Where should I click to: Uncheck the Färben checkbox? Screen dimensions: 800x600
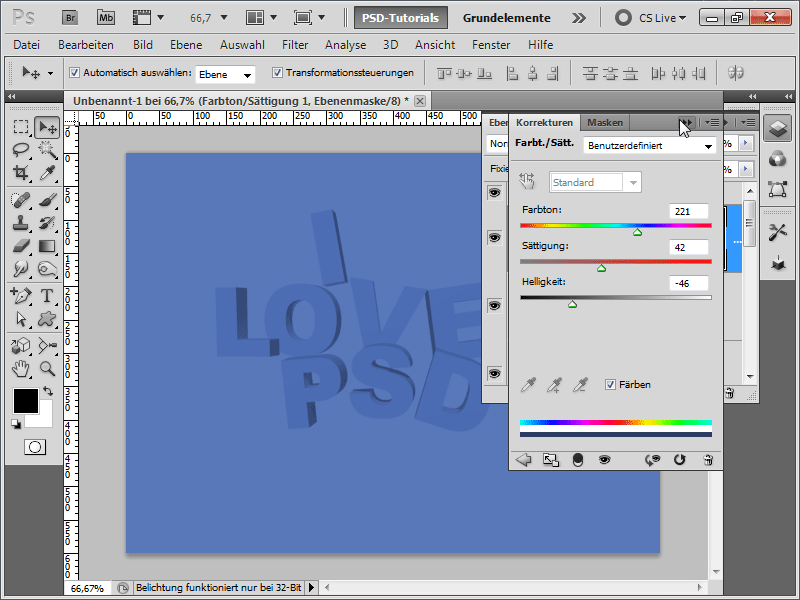[610, 385]
